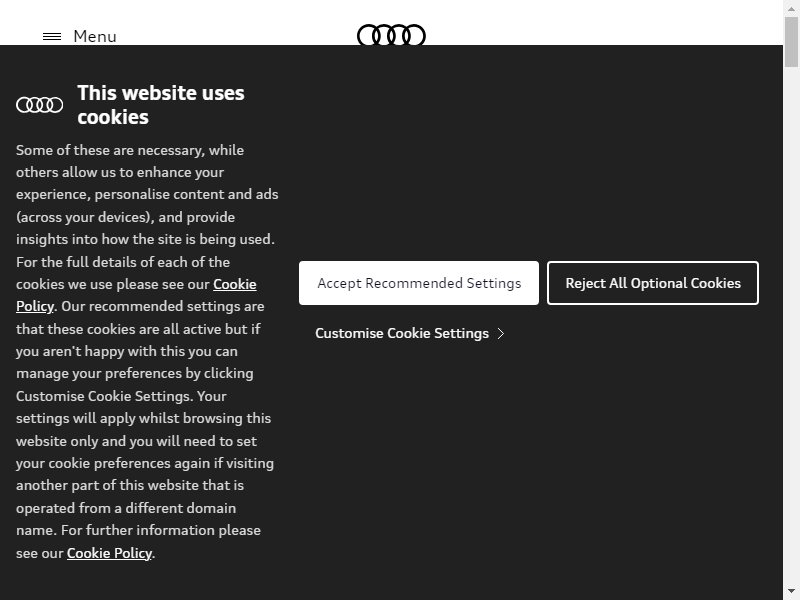Click the scrollbar down arrow

click(791, 591)
